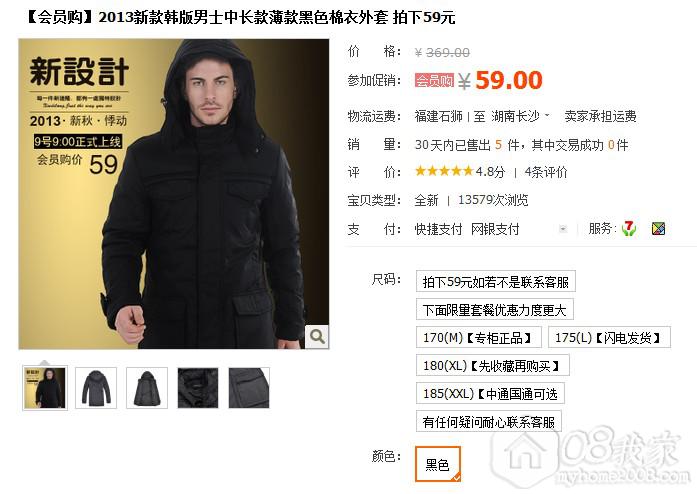Choose size 170(M) option
697x494 pixels.
coord(479,337)
